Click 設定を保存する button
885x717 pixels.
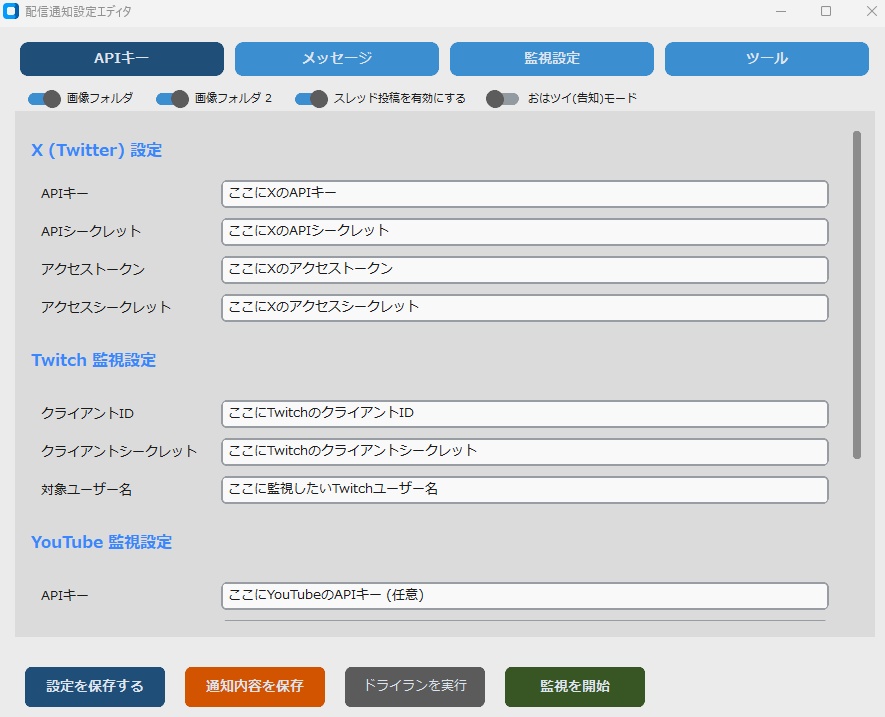pos(94,687)
